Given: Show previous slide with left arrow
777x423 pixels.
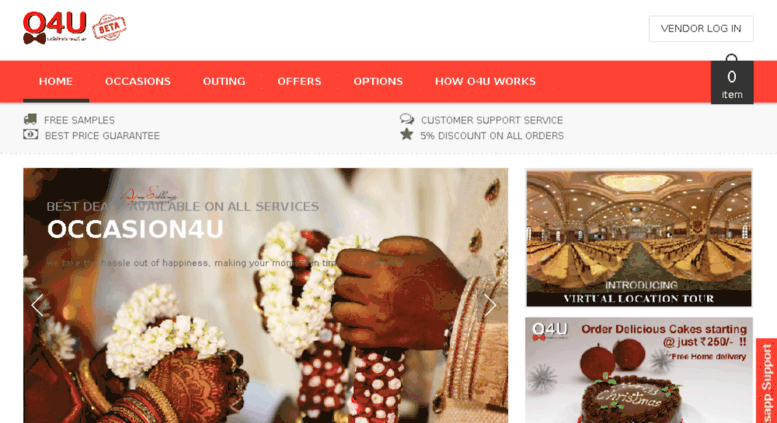Looking at the screenshot, I should pyautogui.click(x=37, y=305).
